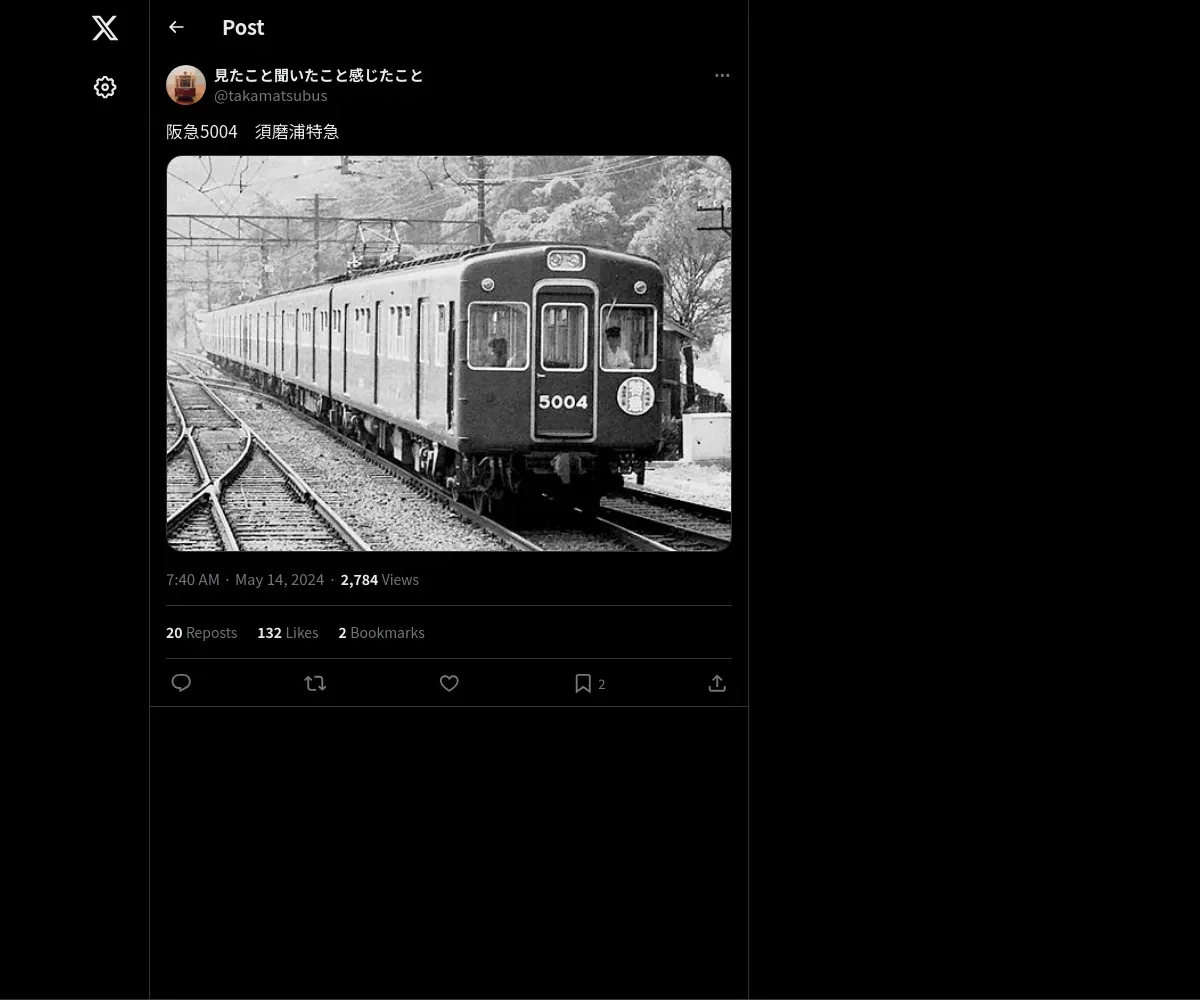The image size is (1200, 1000).
Task: Open the share upload icon
Action: tap(717, 683)
